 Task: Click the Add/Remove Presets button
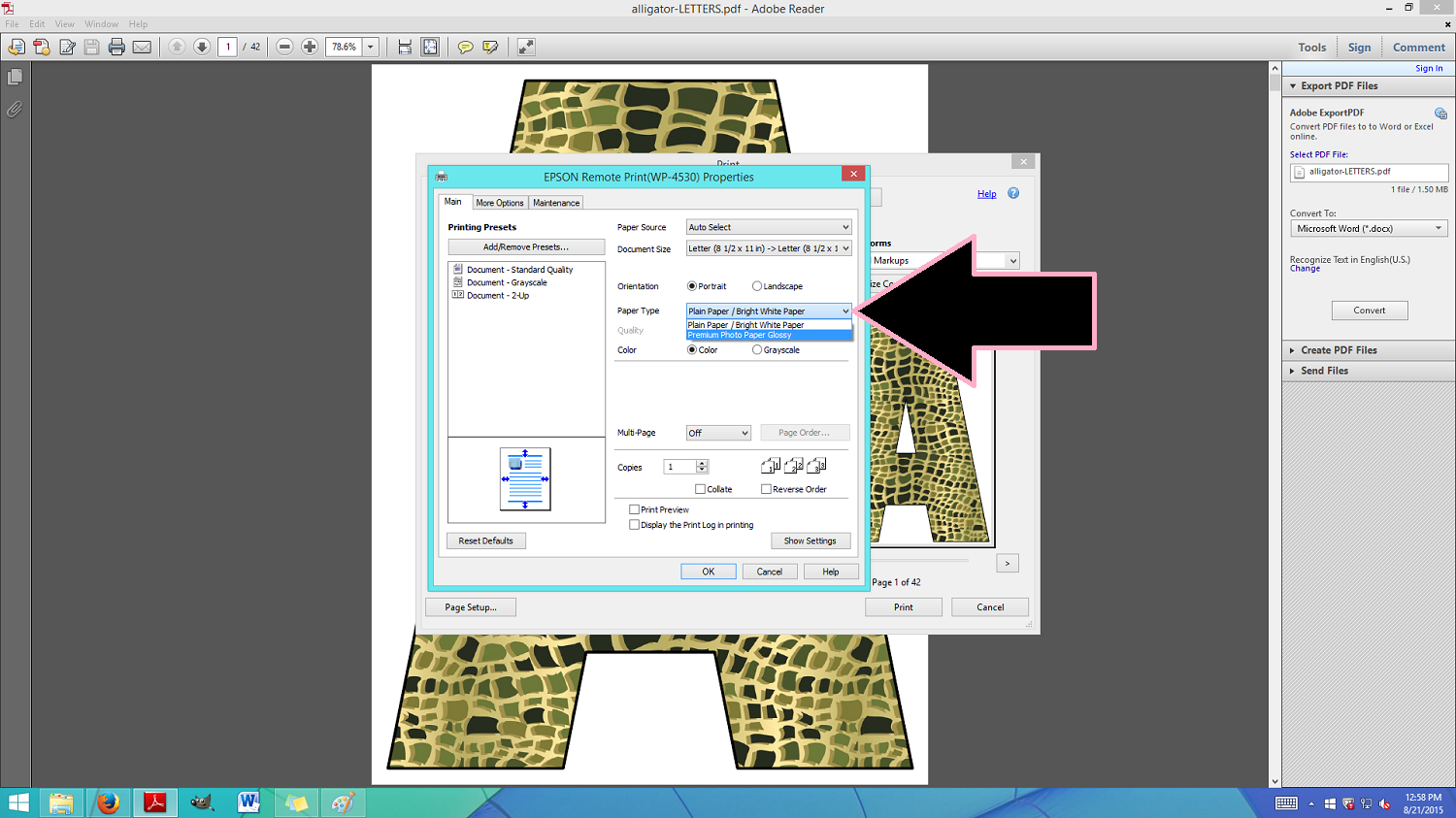(526, 247)
